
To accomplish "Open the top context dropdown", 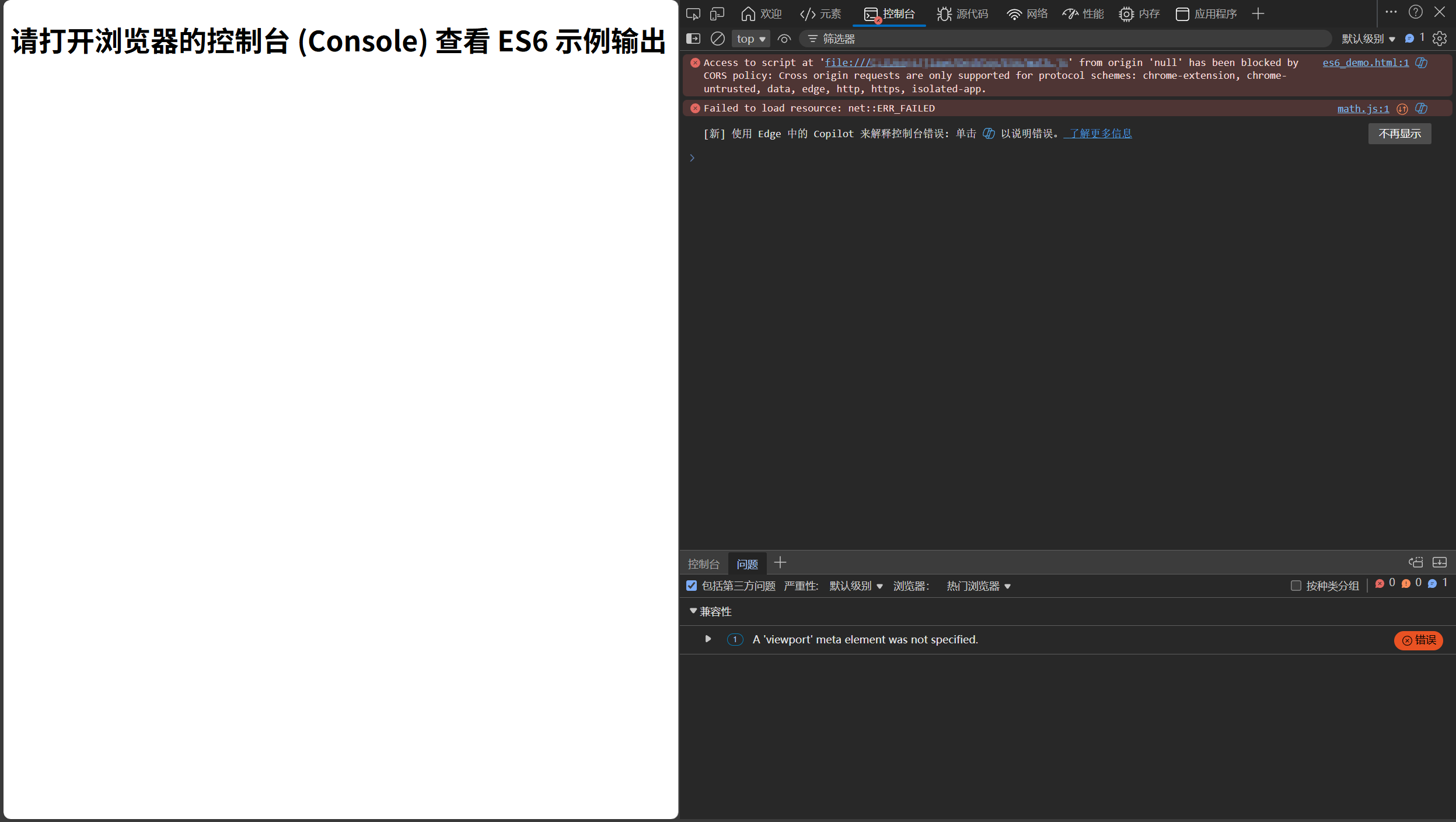I will [x=750, y=39].
